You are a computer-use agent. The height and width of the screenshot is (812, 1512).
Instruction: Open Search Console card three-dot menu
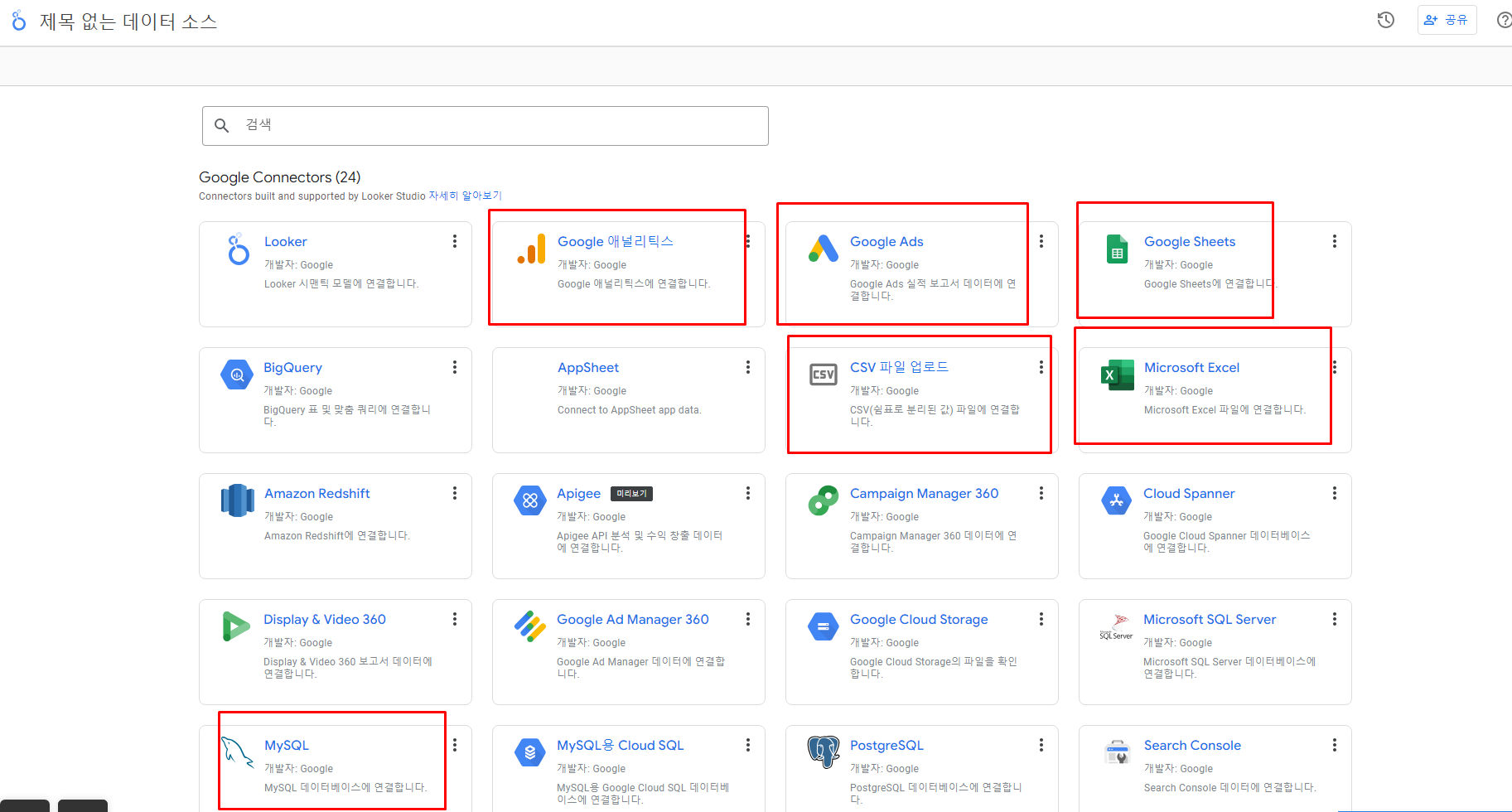[1335, 745]
